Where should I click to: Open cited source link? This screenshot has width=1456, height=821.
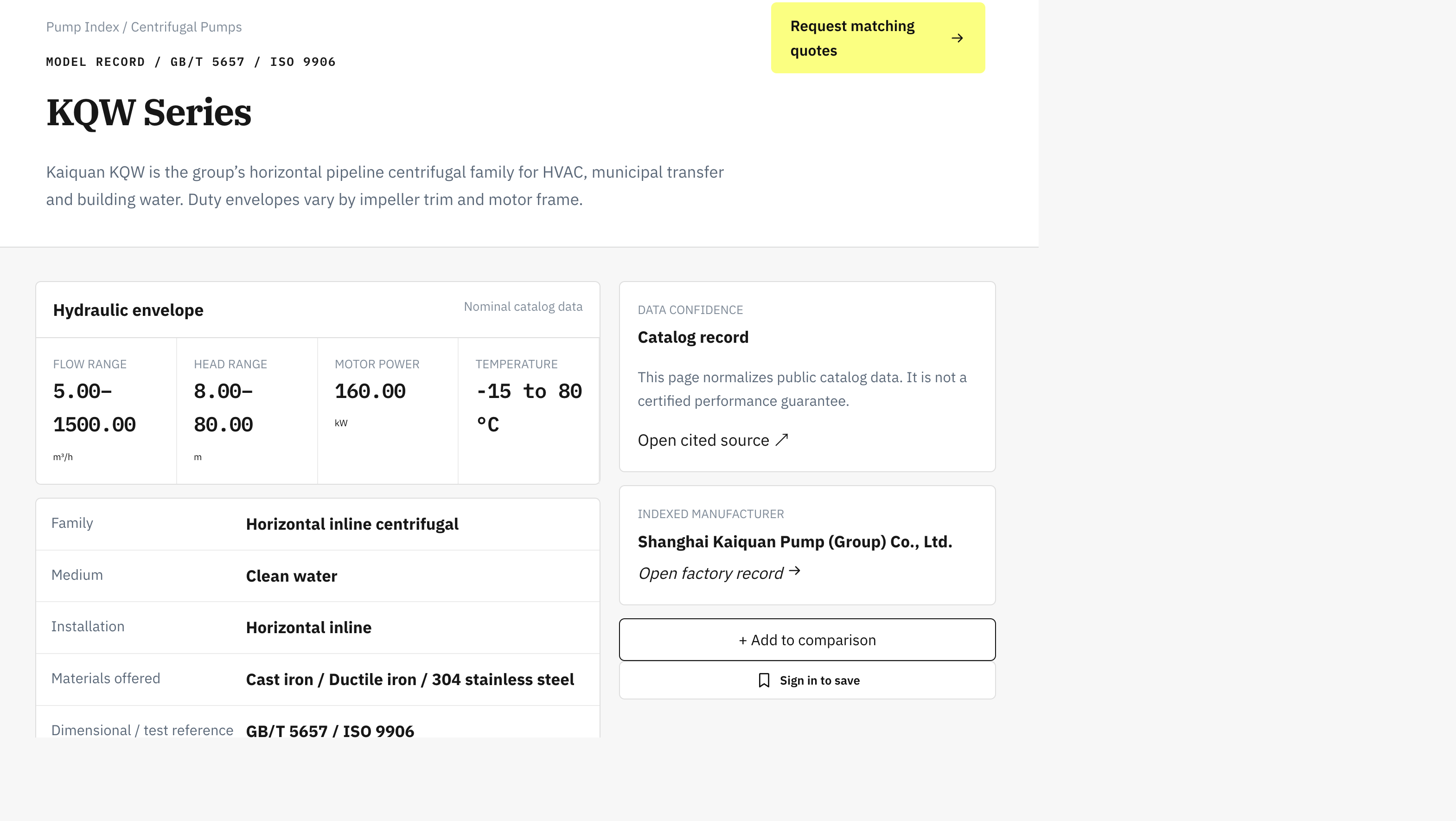coord(713,440)
